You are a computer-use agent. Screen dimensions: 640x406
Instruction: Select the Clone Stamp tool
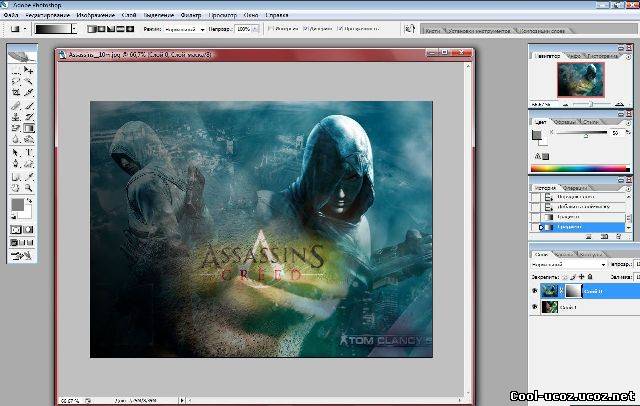(16, 117)
